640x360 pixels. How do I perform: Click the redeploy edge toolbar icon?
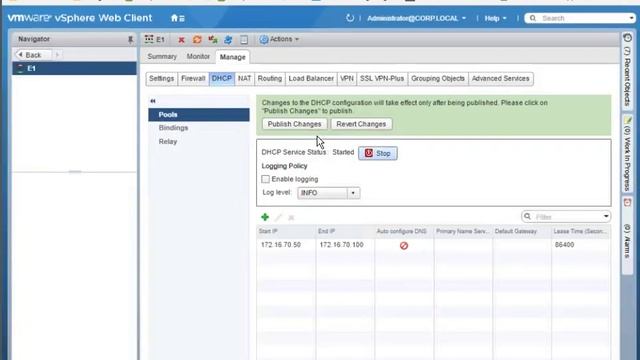click(213, 39)
